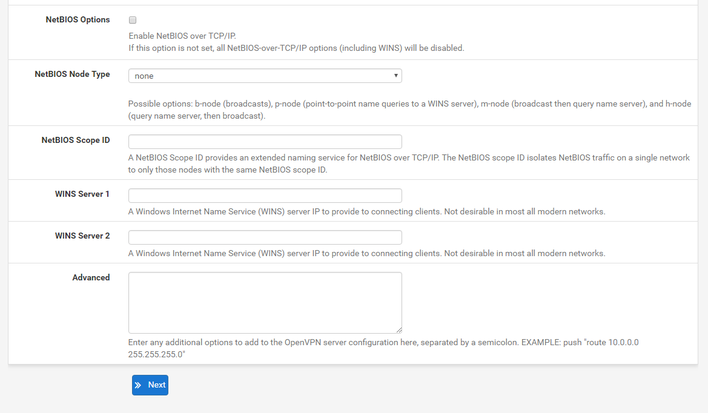Click the 'If this option is not set' note
The height and width of the screenshot is (413, 708).
[x=296, y=48]
